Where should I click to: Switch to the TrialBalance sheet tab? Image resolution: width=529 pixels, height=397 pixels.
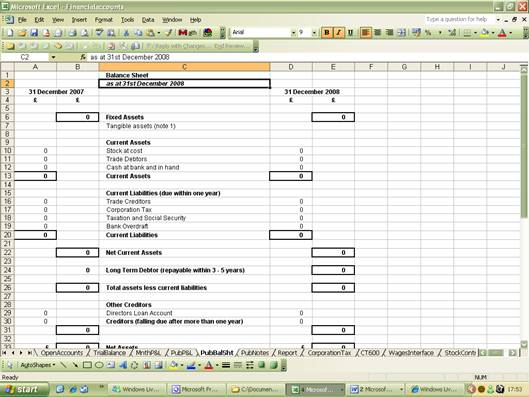pyautogui.click(x=109, y=353)
